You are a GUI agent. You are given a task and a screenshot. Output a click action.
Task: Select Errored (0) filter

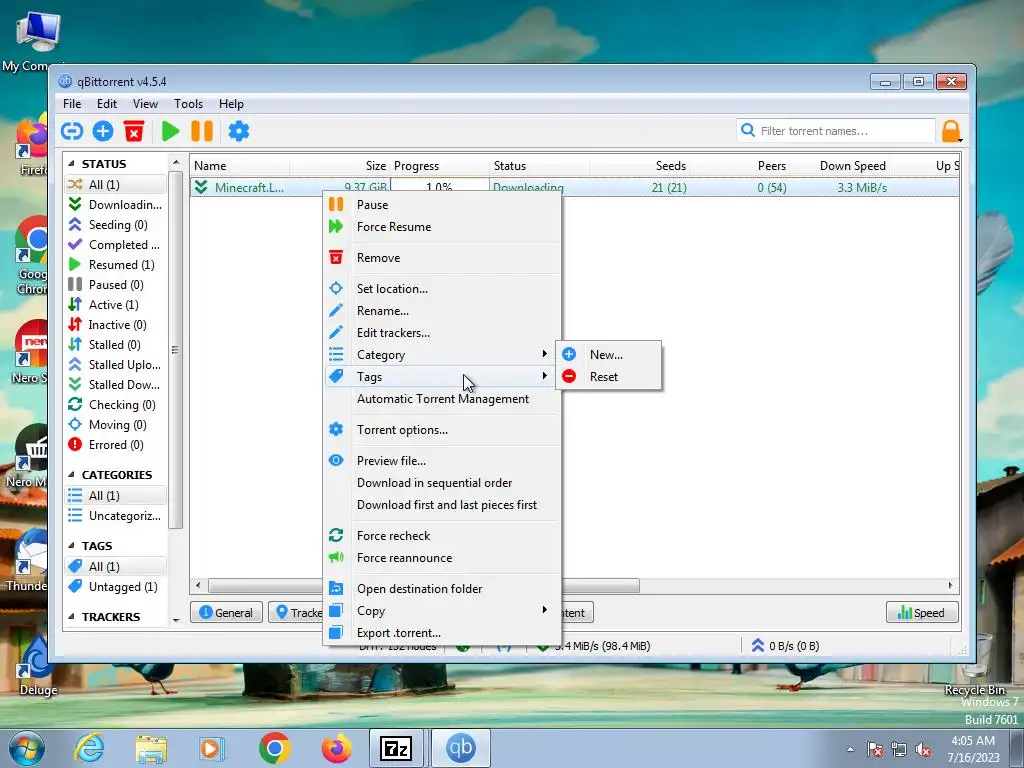[116, 445]
